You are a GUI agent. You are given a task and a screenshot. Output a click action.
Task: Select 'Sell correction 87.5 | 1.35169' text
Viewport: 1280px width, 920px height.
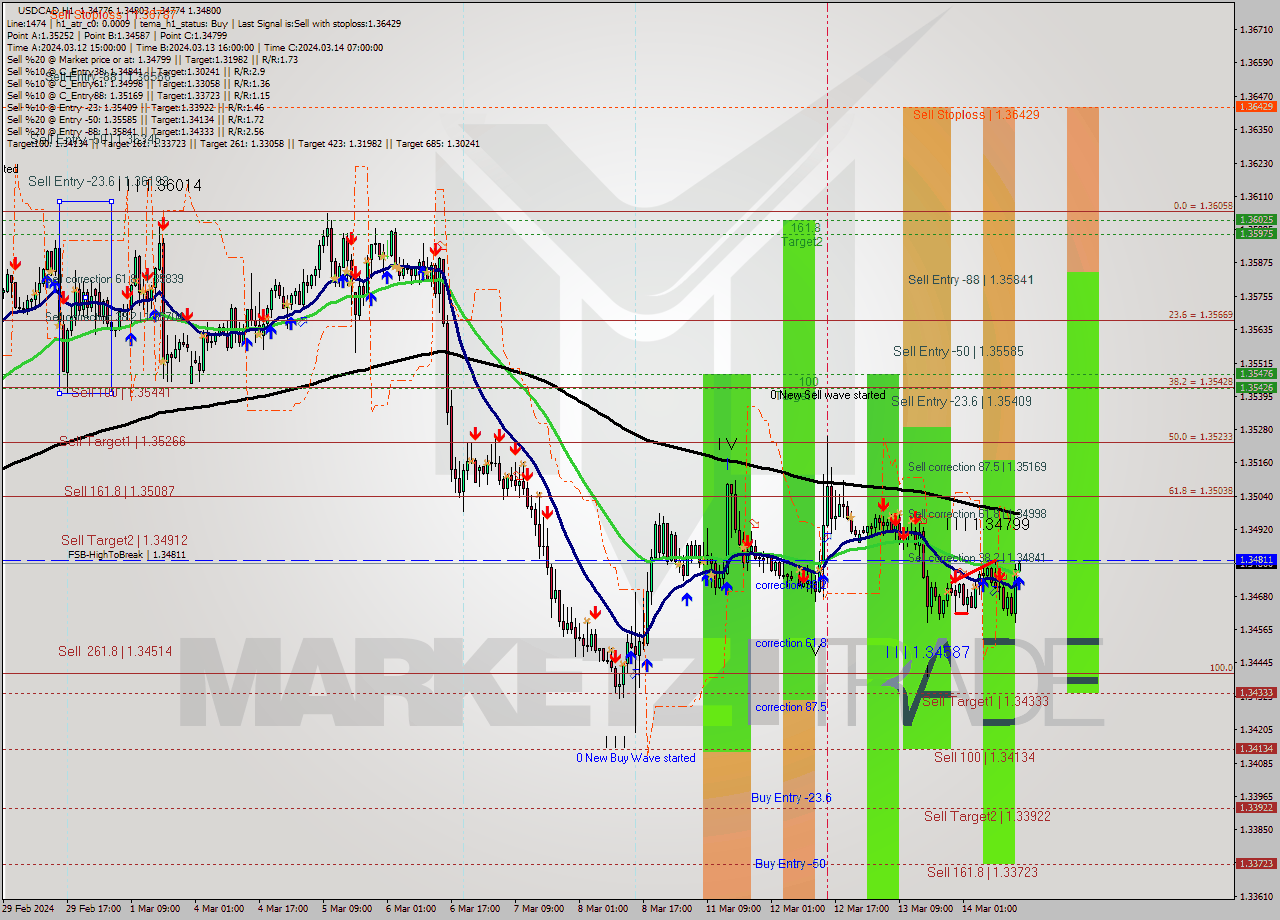pyautogui.click(x=977, y=467)
